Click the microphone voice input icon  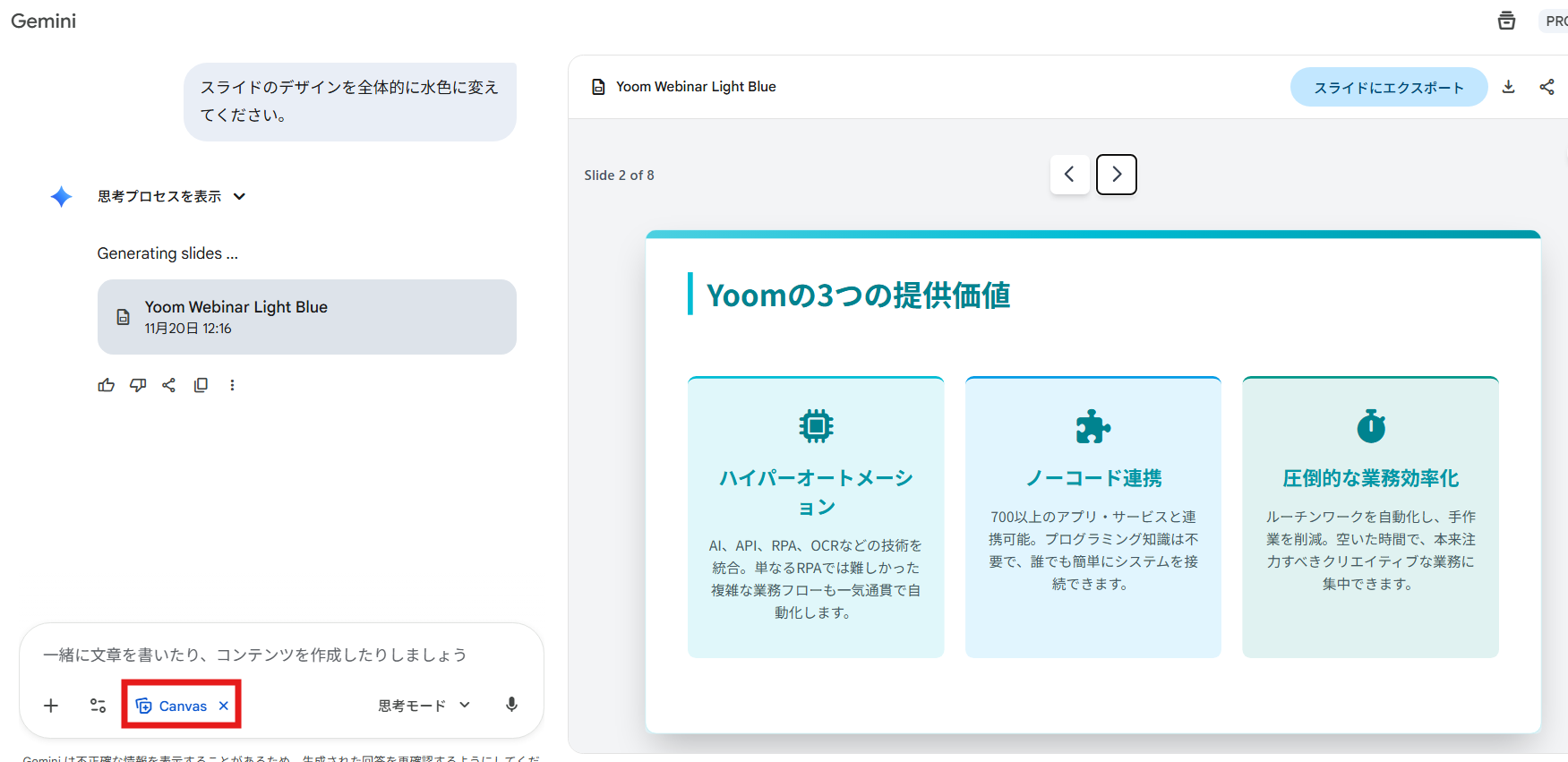[511, 705]
